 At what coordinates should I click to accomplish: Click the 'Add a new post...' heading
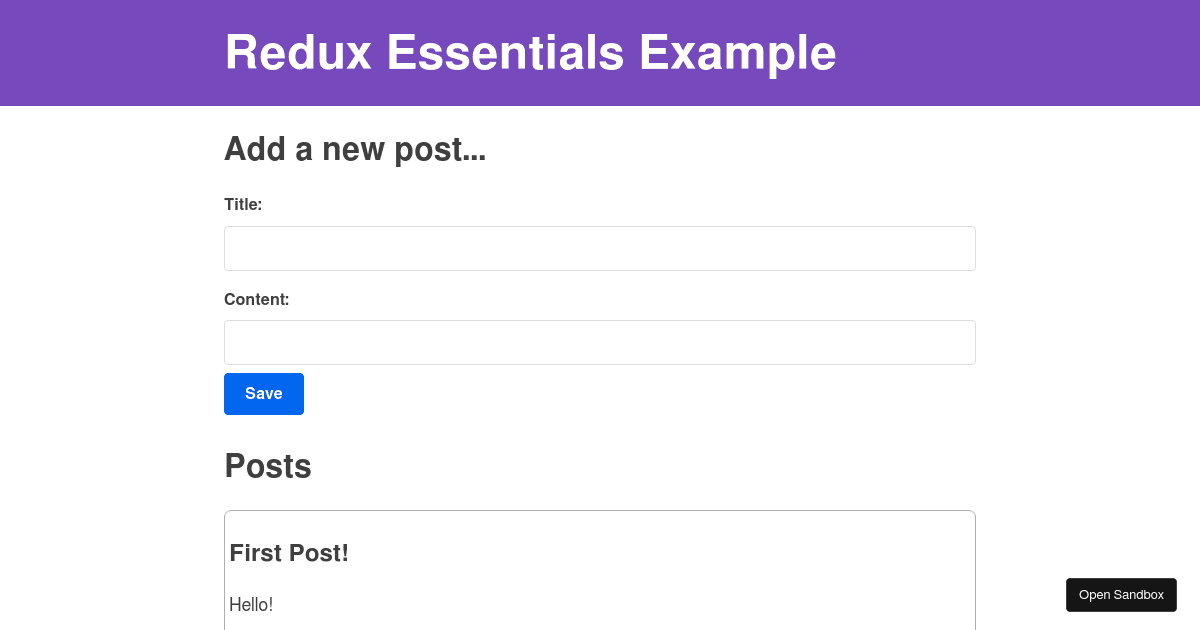click(x=355, y=149)
